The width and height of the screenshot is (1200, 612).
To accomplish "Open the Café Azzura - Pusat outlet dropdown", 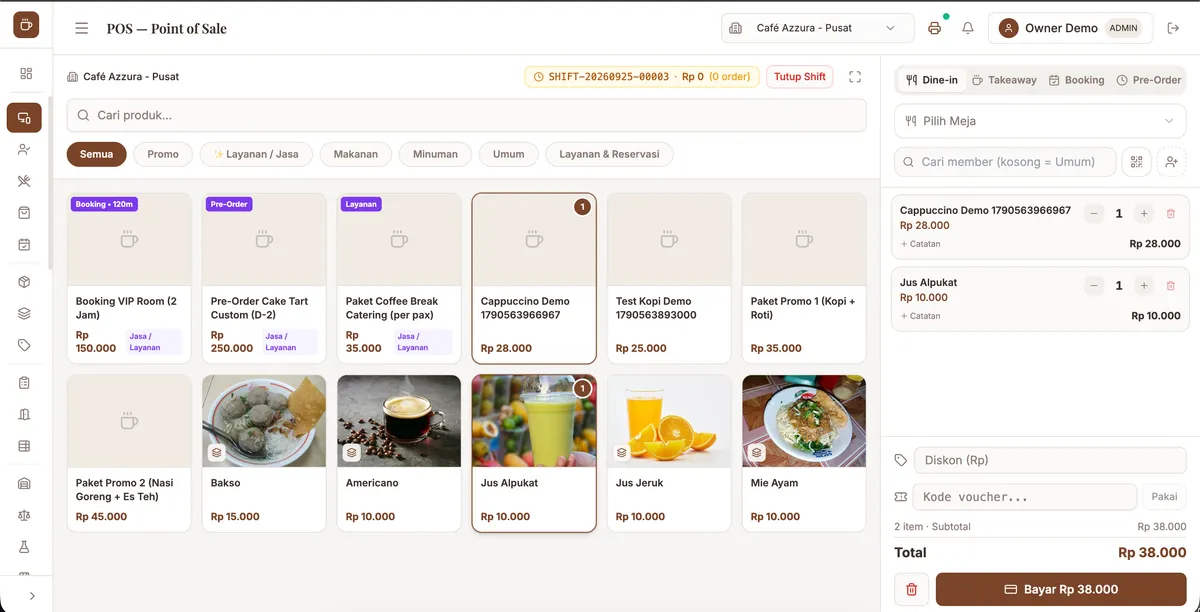I will point(818,28).
